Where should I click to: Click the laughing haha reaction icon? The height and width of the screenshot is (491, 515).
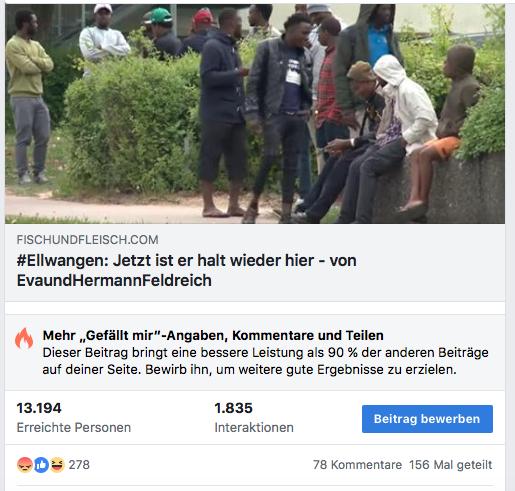[x=57, y=465]
